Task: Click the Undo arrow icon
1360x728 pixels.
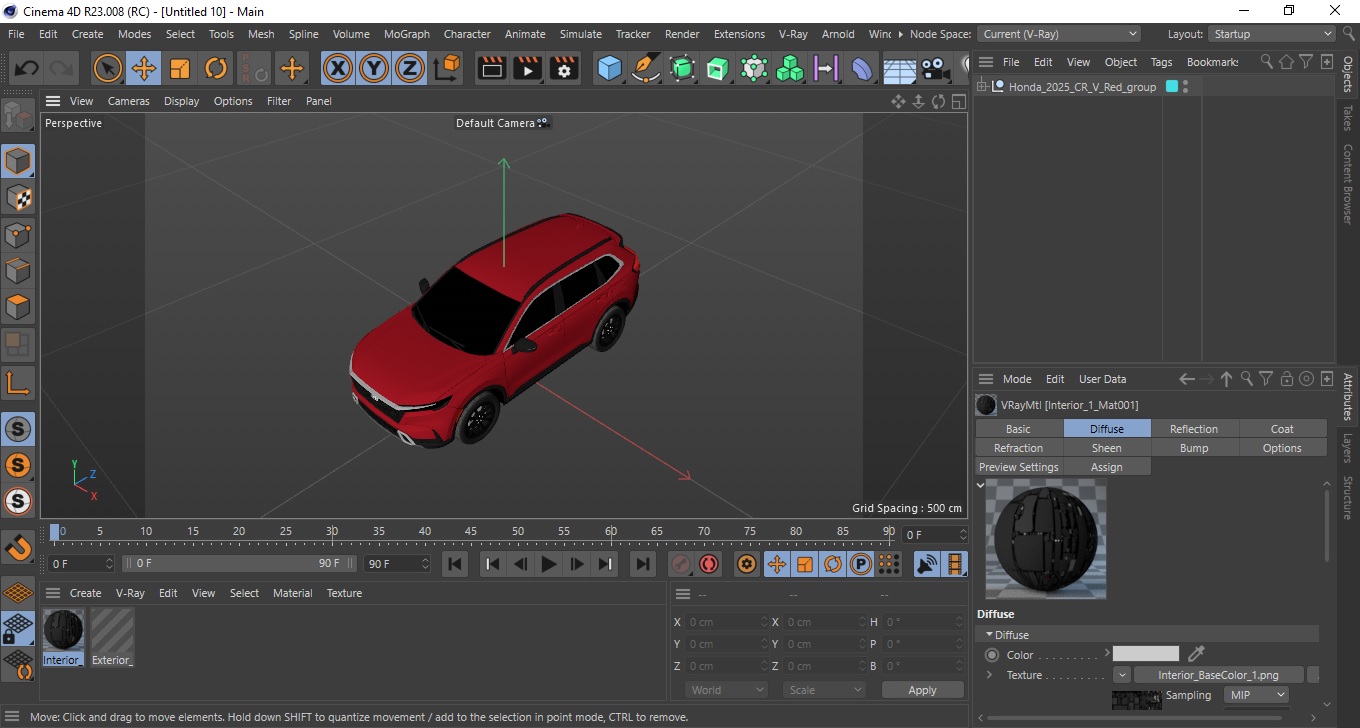Action: tap(26, 69)
